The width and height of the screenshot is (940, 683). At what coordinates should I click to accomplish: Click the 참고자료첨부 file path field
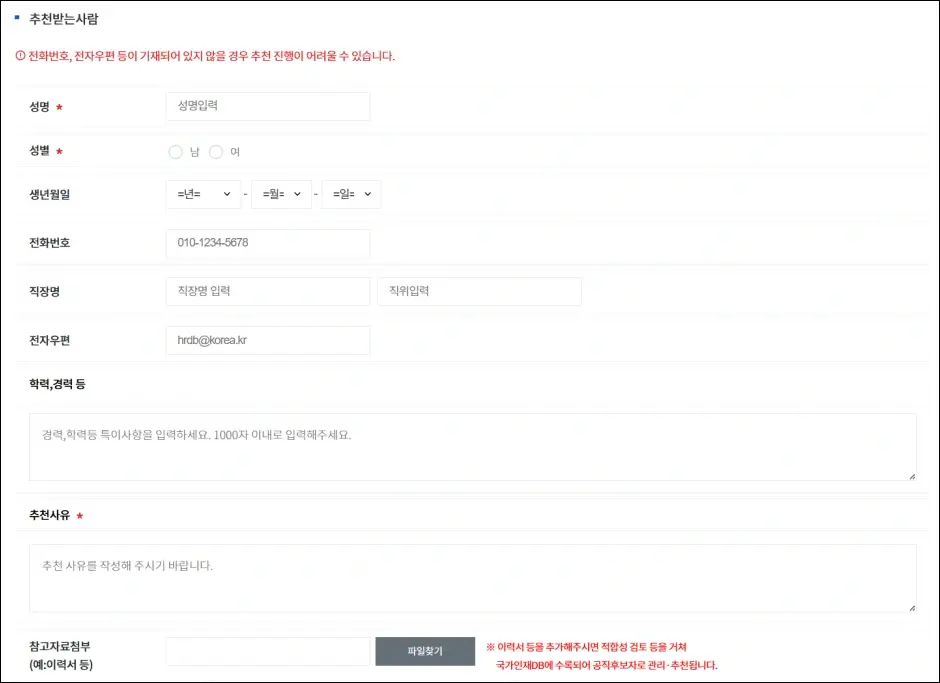pyautogui.click(x=267, y=651)
